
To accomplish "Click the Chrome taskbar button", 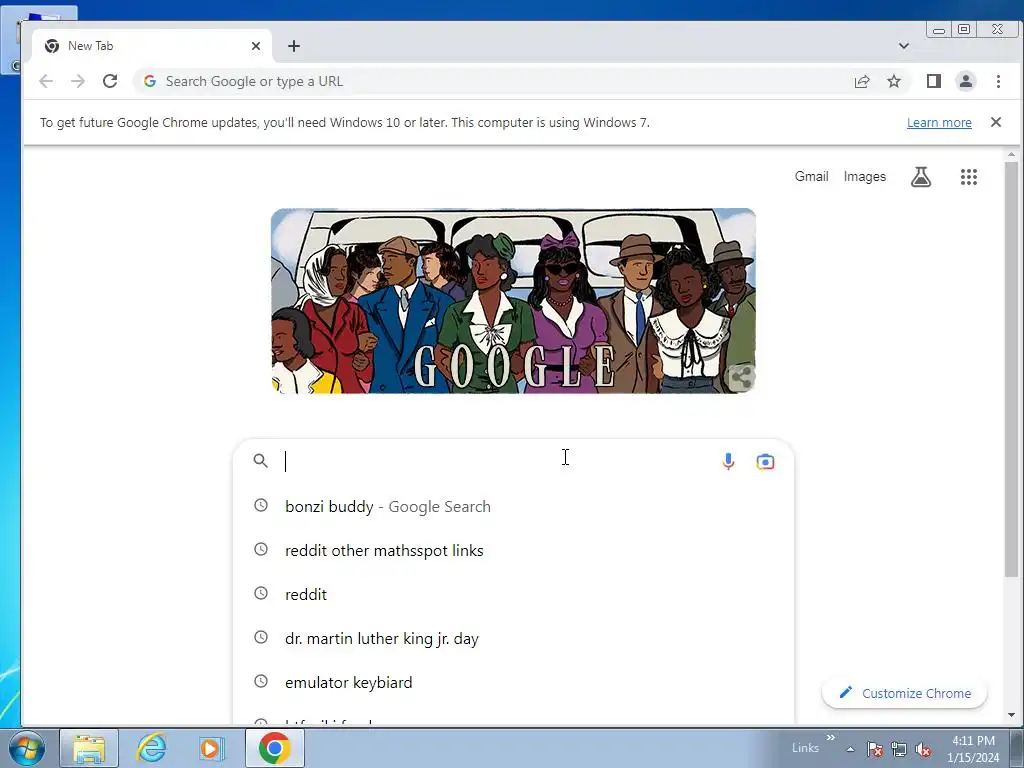I will coord(274,748).
